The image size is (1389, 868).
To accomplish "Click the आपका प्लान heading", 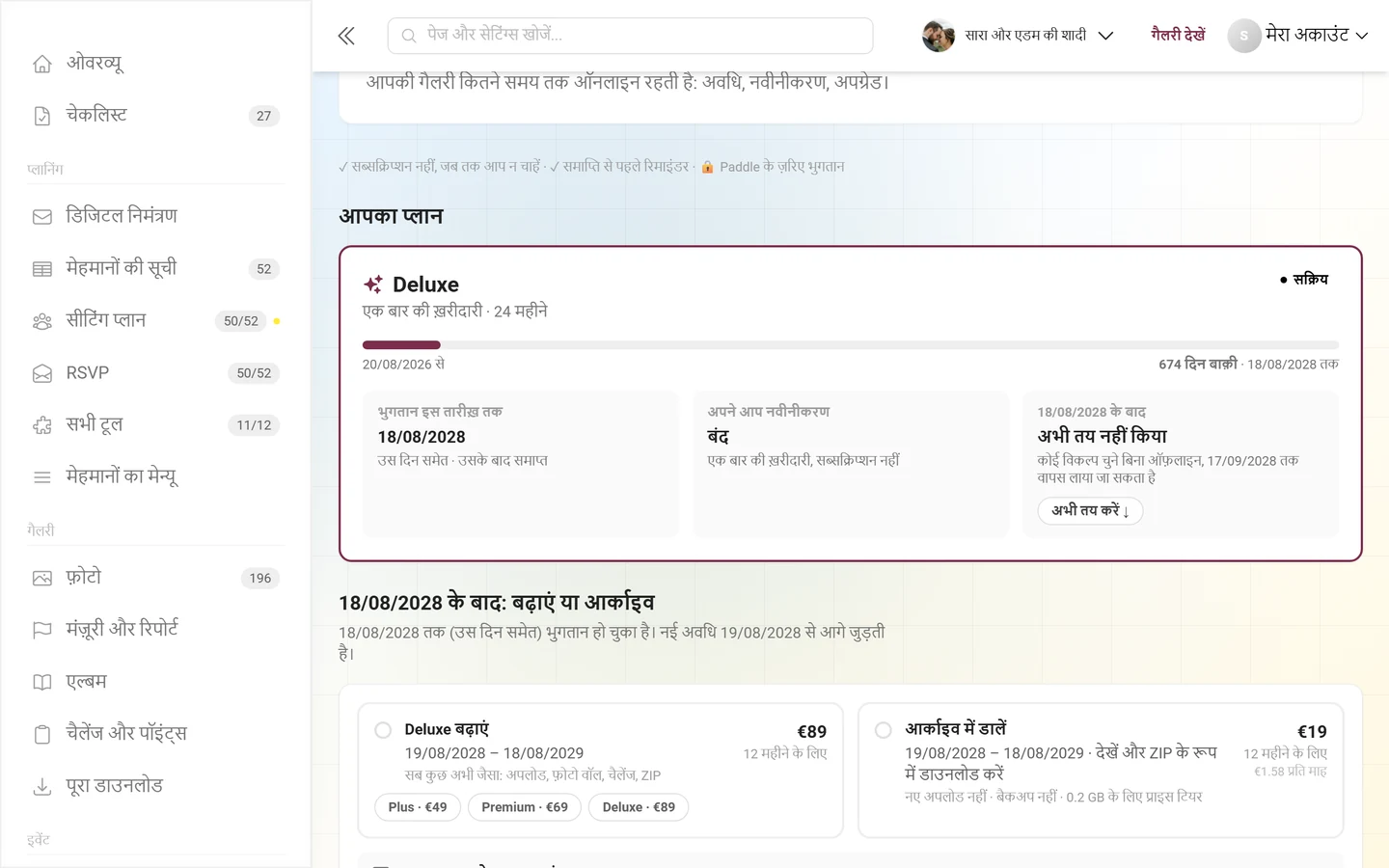I will pos(391,217).
